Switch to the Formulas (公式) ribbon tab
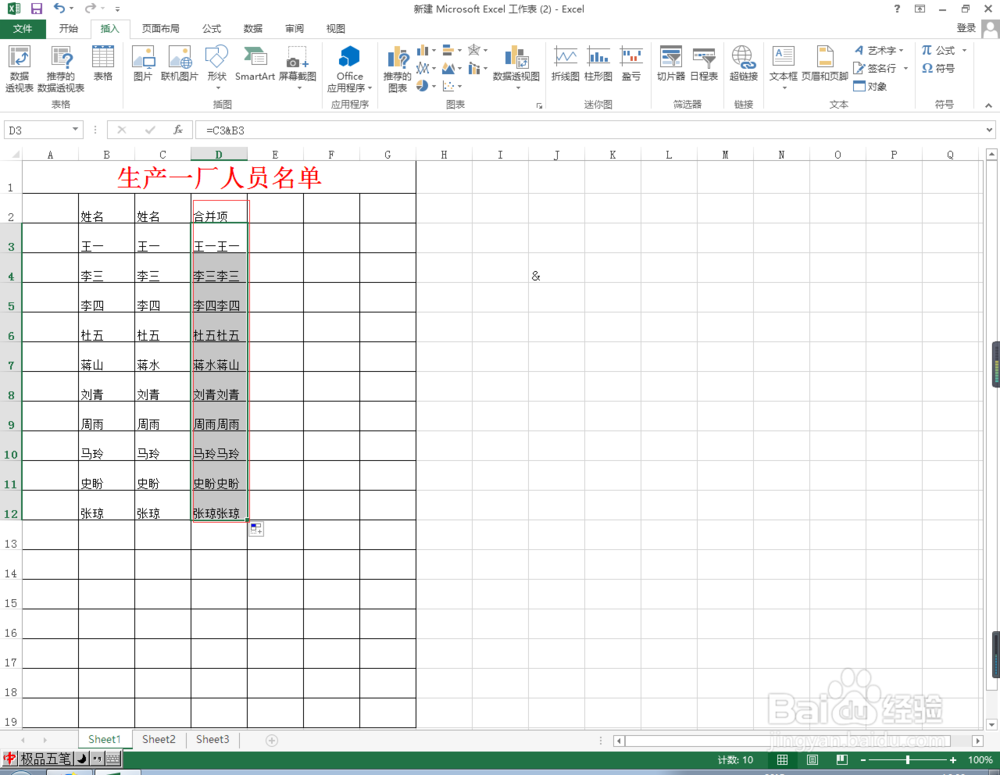1000x775 pixels. pos(212,29)
